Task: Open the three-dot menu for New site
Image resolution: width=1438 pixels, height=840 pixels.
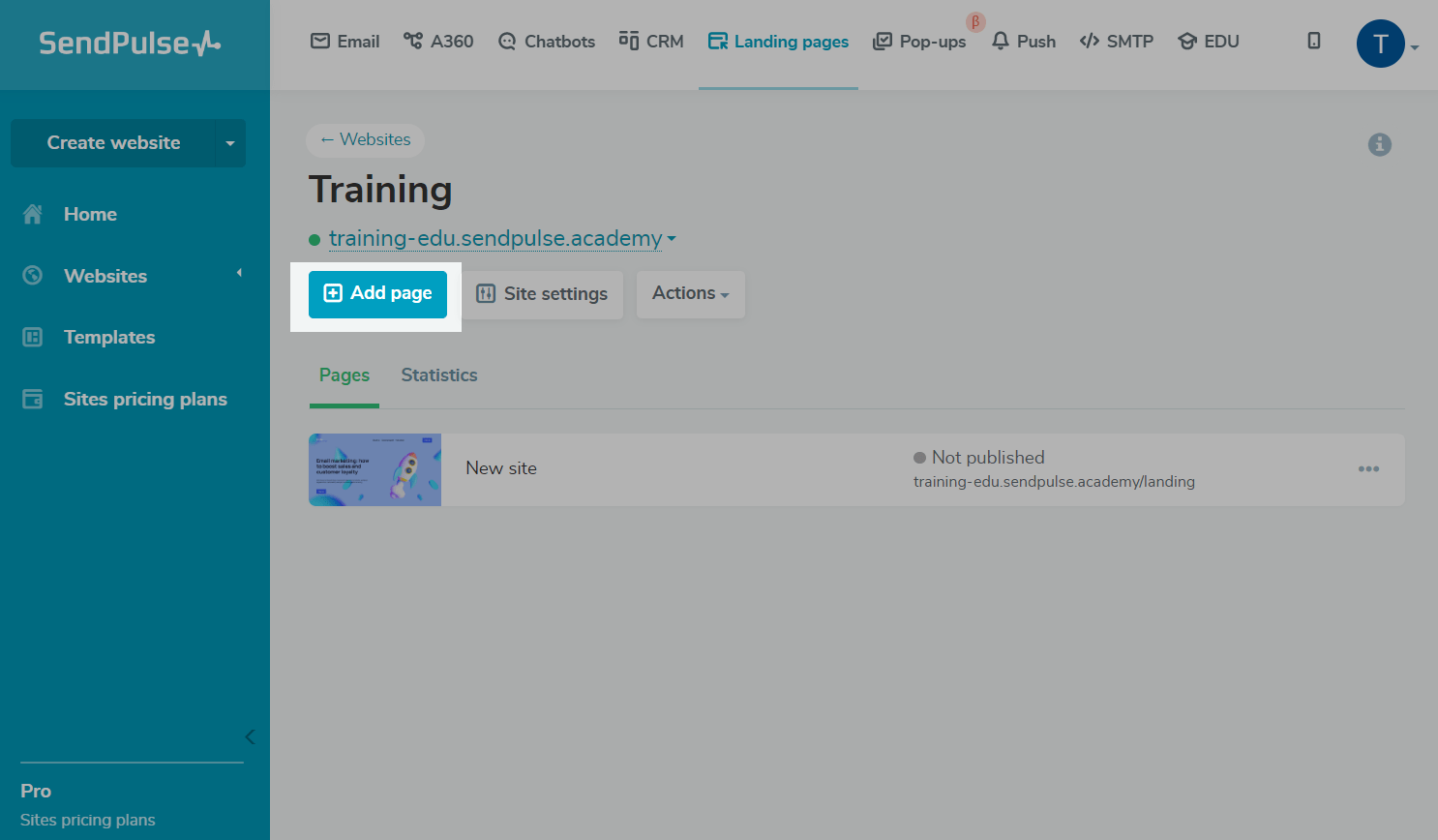Action: 1368,469
